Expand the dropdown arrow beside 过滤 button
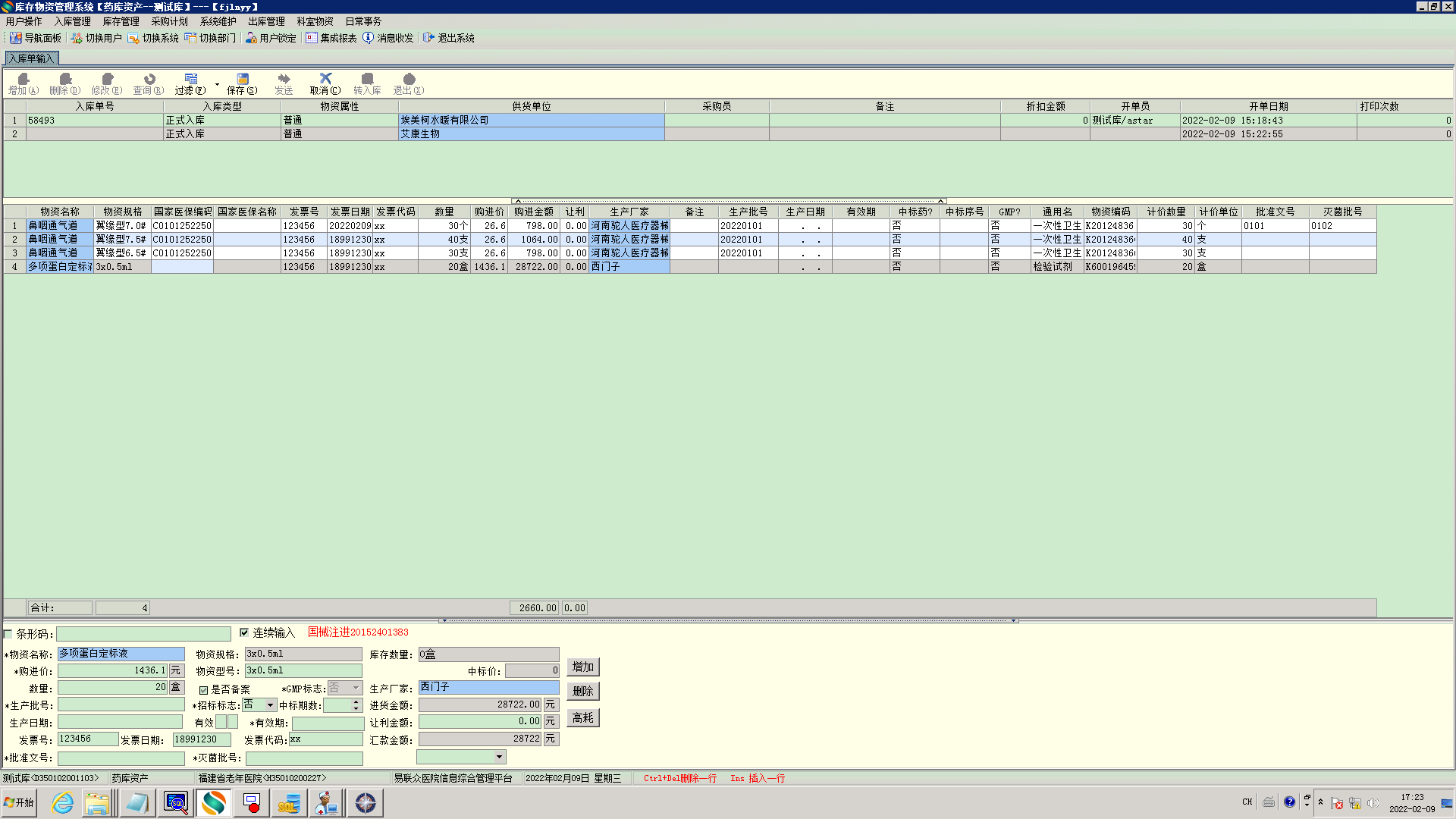The width and height of the screenshot is (1456, 819). (217, 84)
